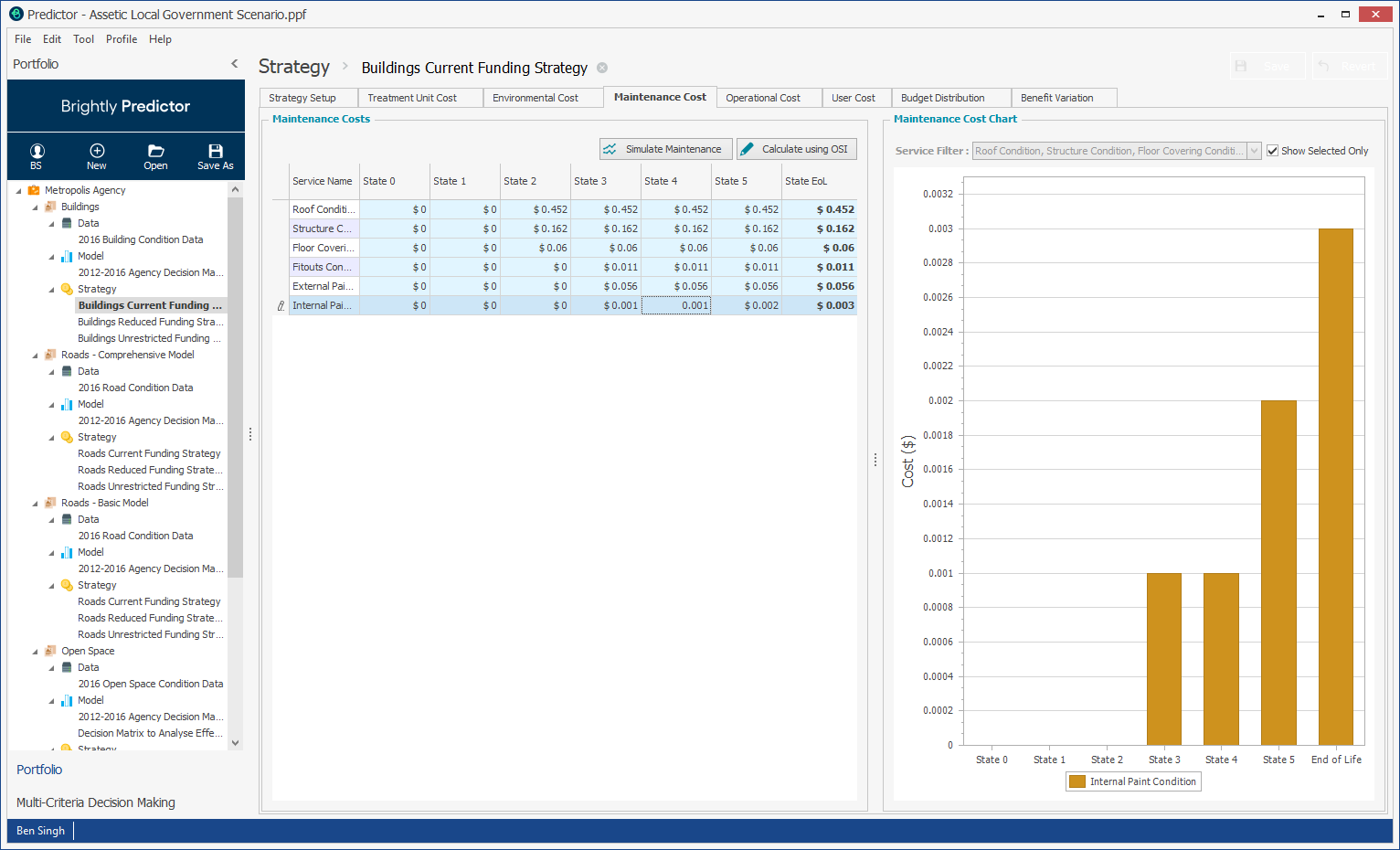Switch to the Environmental Cost tab
The width and height of the screenshot is (1400, 850).
click(543, 98)
